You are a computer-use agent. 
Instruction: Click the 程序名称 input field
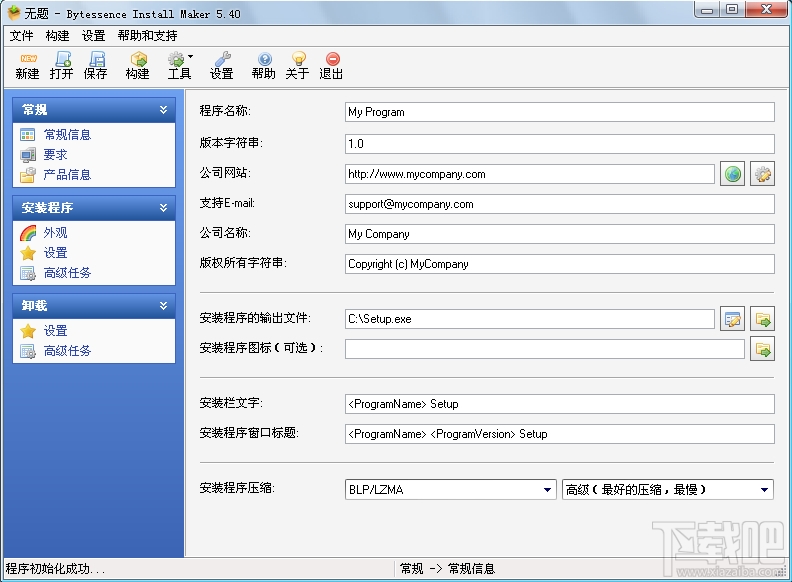(x=560, y=112)
